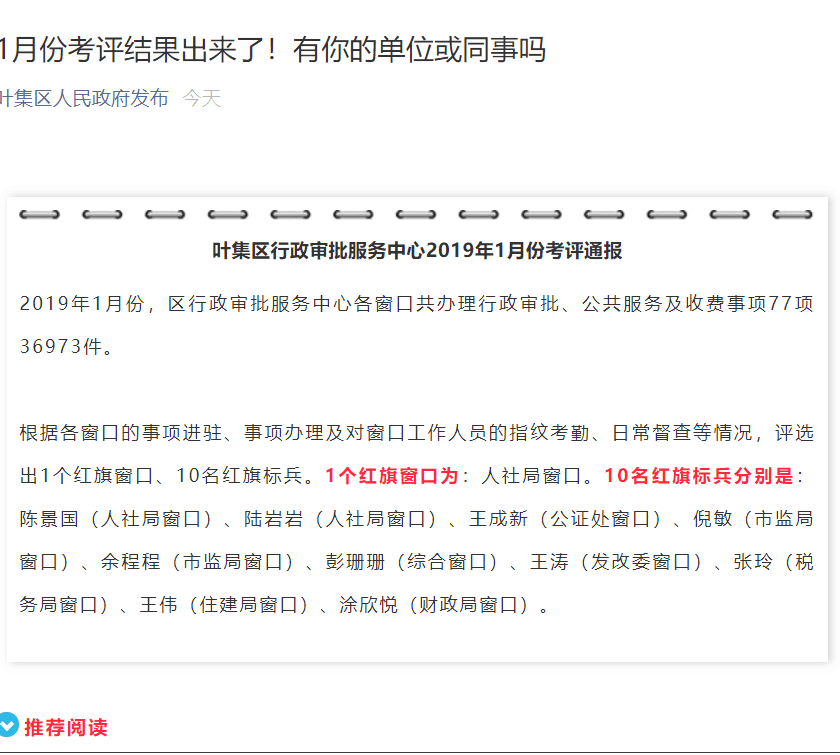This screenshot has height=755, width=840.
Task: Click the article title 1月份考评结果出来了
Action: tap(272, 50)
